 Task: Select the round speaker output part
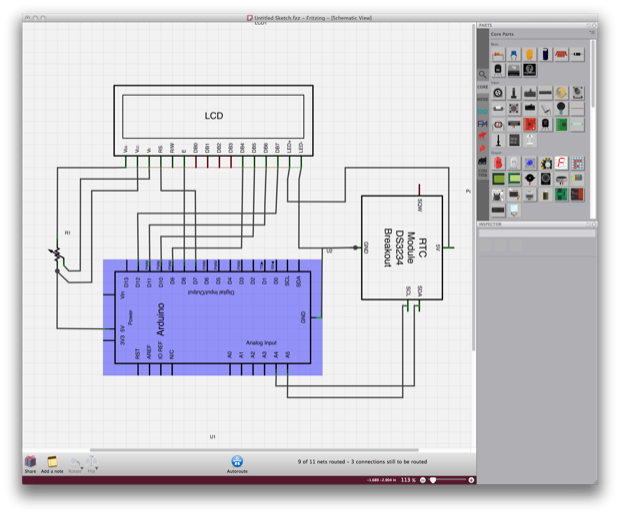[x=545, y=179]
